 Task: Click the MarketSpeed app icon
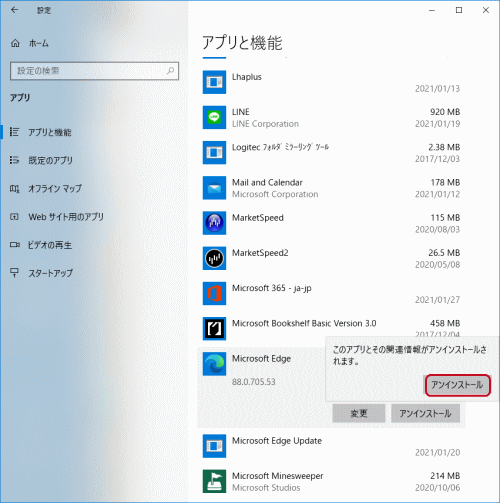214,223
